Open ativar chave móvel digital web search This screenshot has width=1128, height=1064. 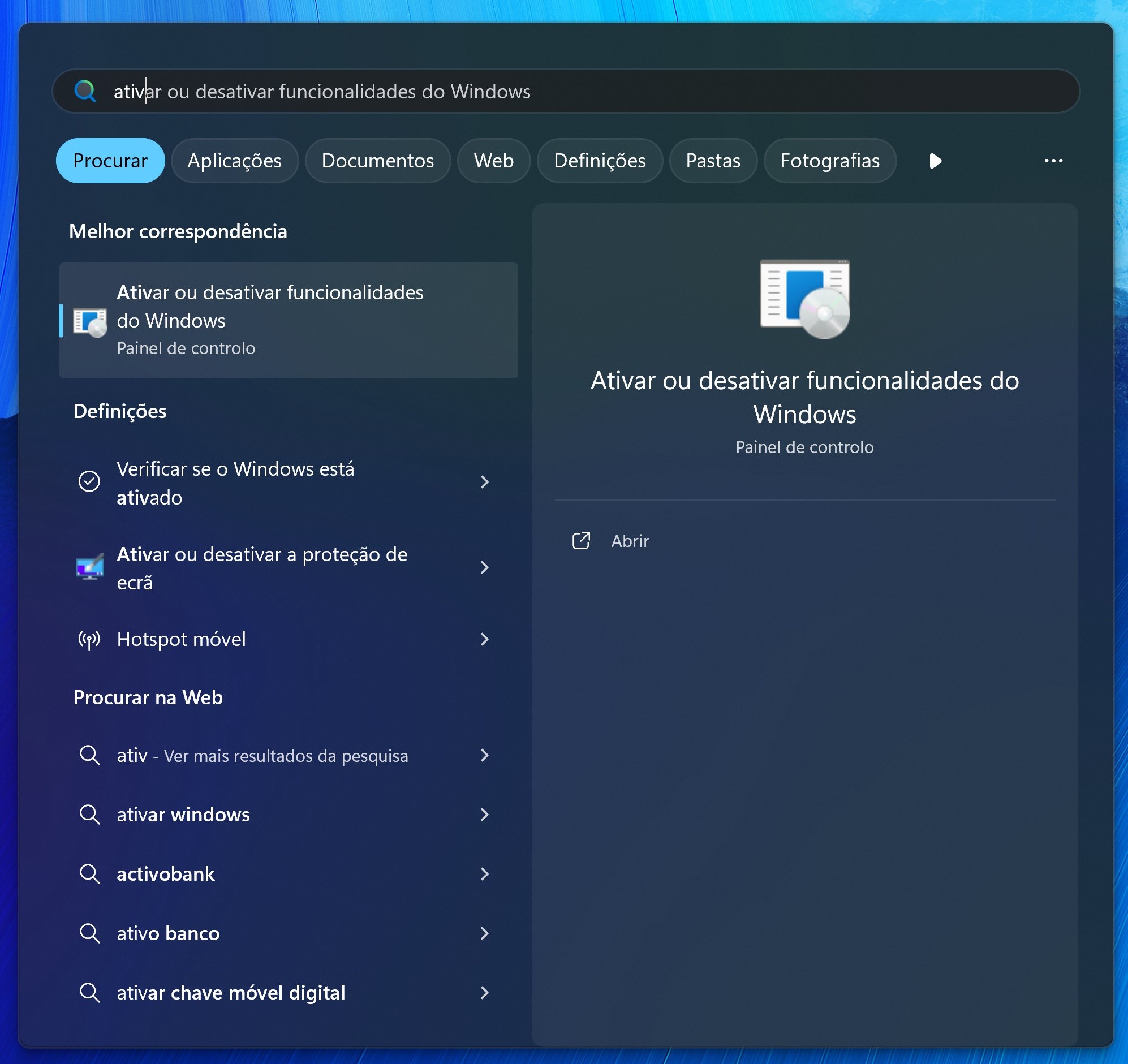click(230, 993)
